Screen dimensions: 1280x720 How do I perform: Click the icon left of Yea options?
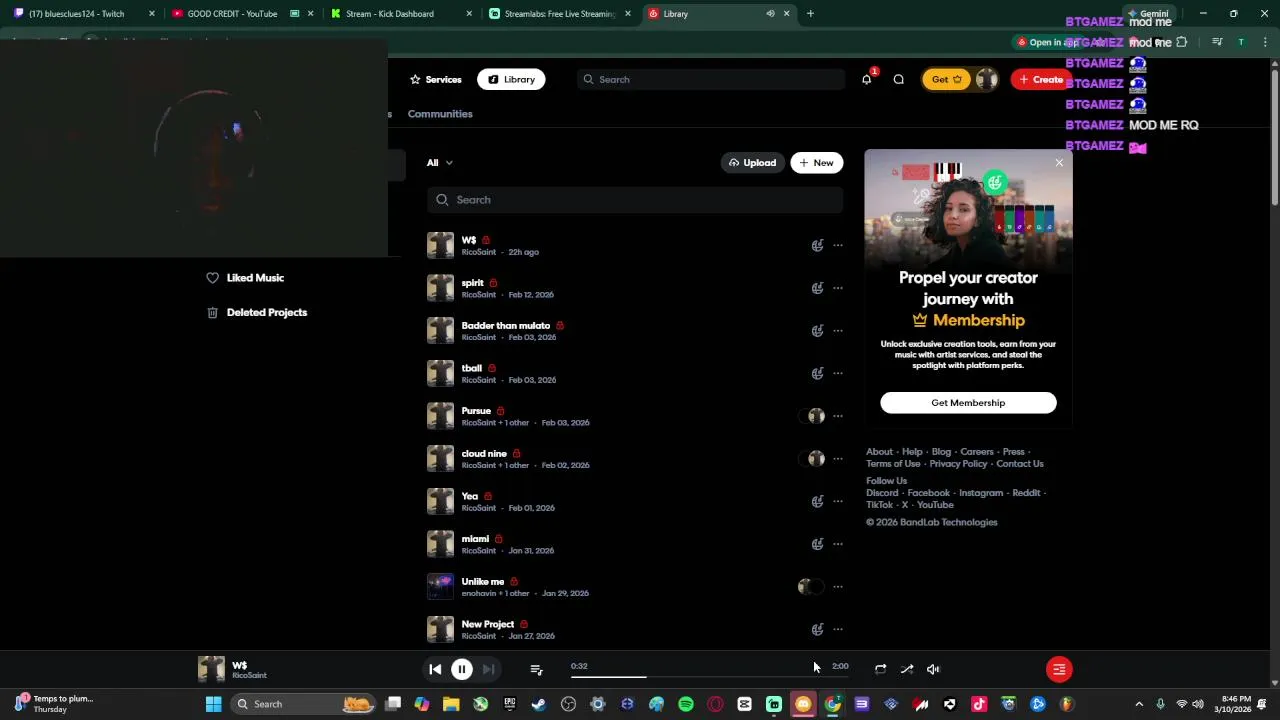pos(817,501)
